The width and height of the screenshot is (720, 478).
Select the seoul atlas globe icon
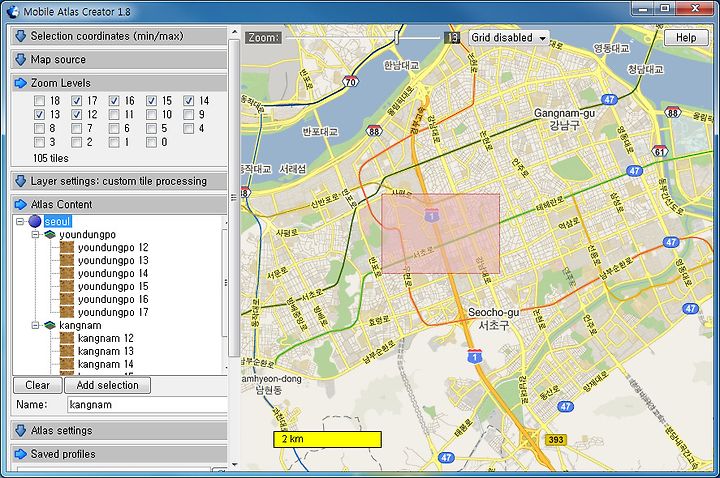(35, 221)
